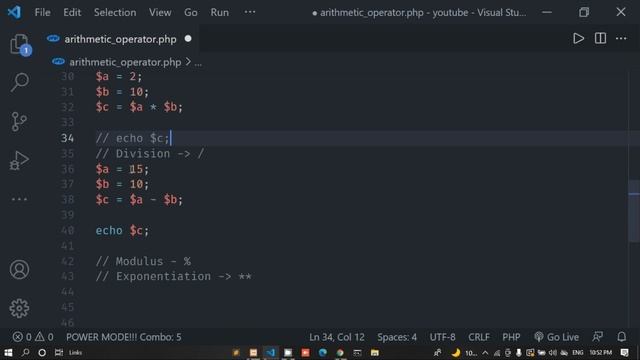Click the PHP file icon in breadcrumb
640x360 pixels.
pos(58,62)
